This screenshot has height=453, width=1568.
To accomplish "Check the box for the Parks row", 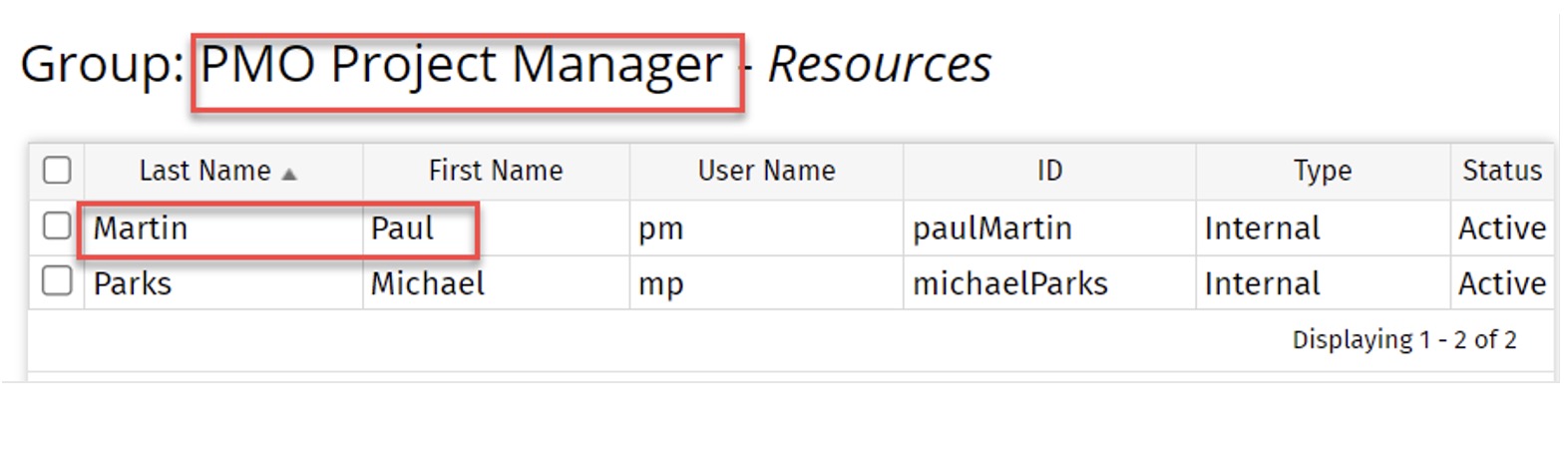I will pyautogui.click(x=57, y=281).
